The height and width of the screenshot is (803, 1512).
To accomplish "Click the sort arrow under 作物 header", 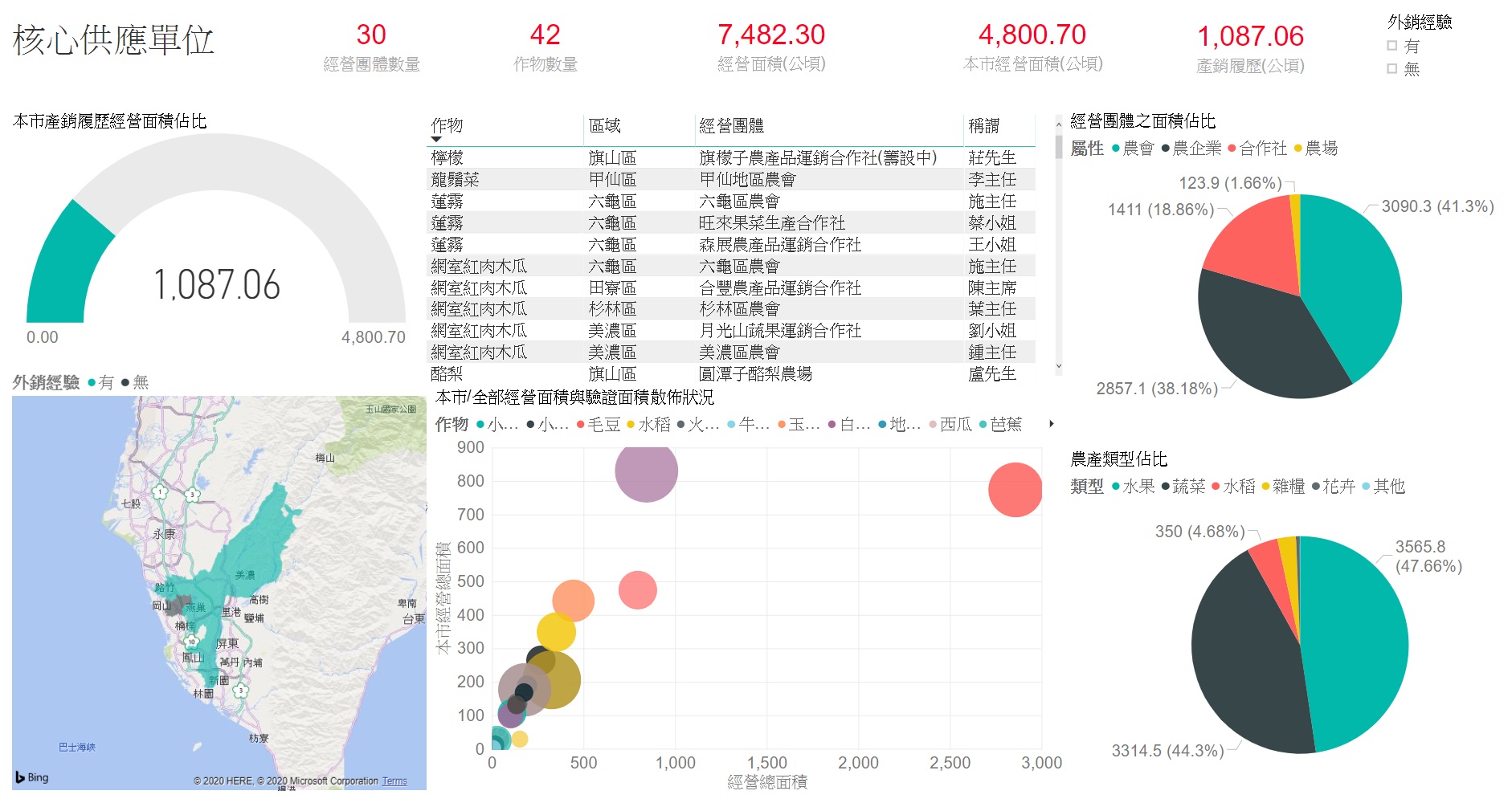I will pos(436,140).
